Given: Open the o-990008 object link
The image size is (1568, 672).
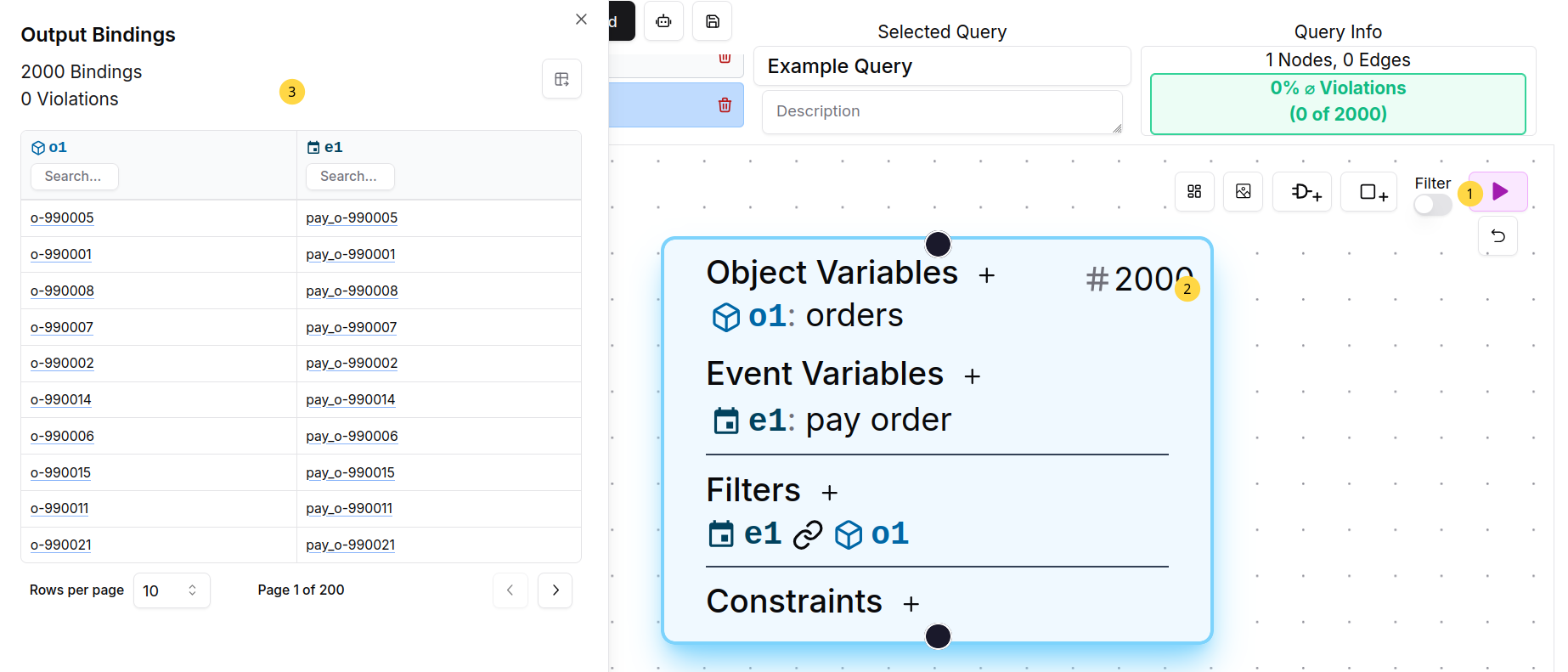Looking at the screenshot, I should [x=62, y=291].
